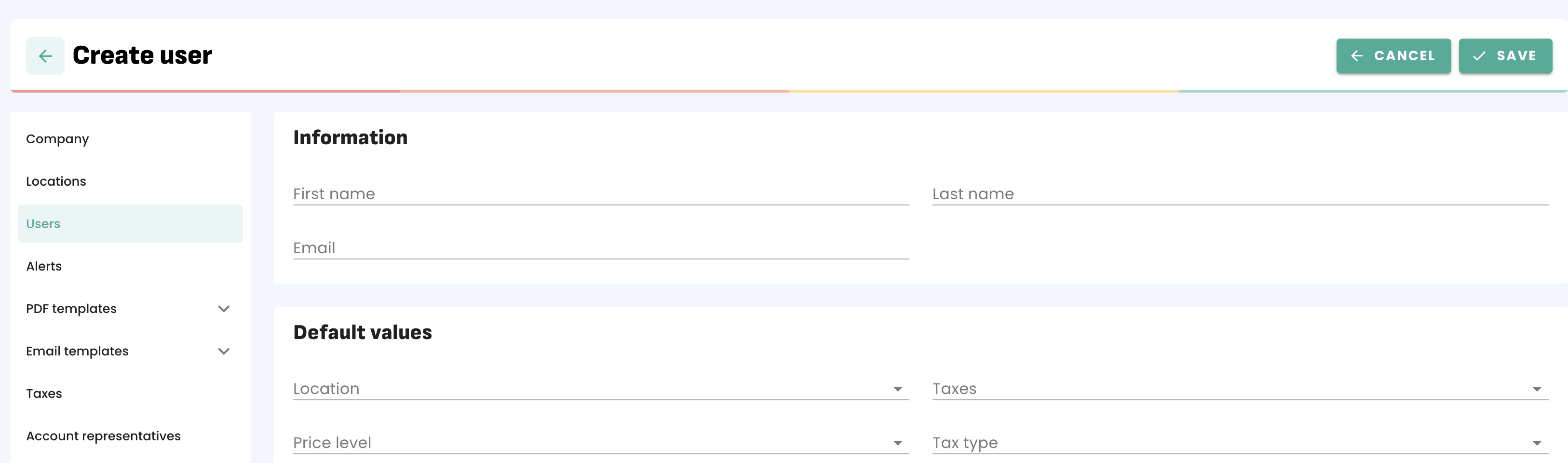Expand the Email templates chevron
The image size is (1568, 463).
pyautogui.click(x=223, y=352)
